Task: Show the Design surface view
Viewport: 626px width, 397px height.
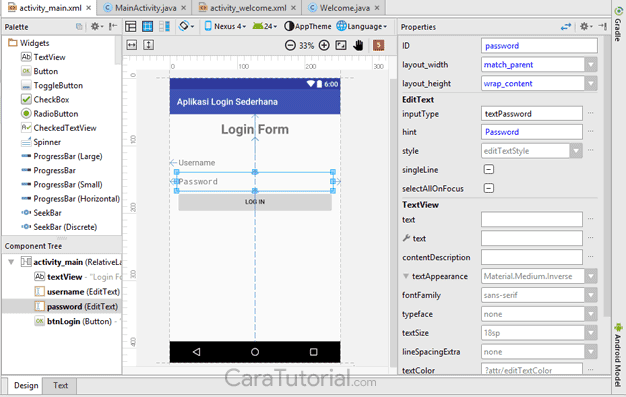Action: (131, 26)
